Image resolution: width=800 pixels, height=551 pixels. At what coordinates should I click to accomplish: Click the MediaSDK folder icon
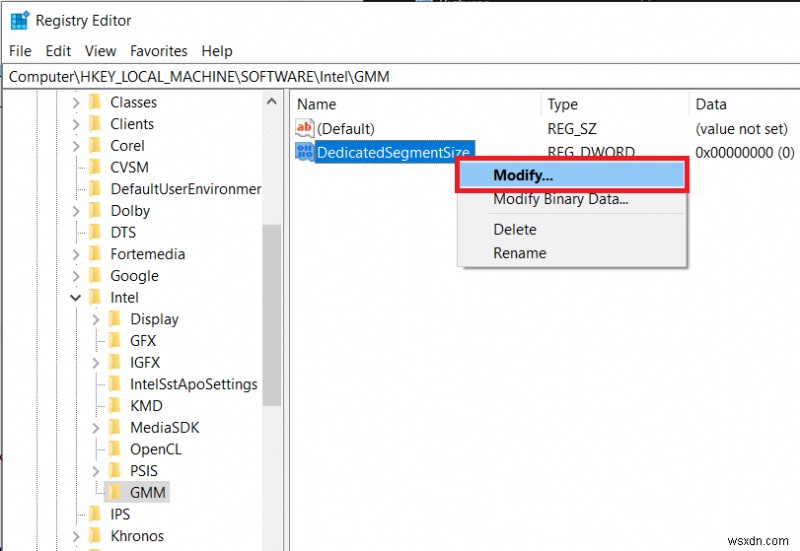(x=115, y=428)
